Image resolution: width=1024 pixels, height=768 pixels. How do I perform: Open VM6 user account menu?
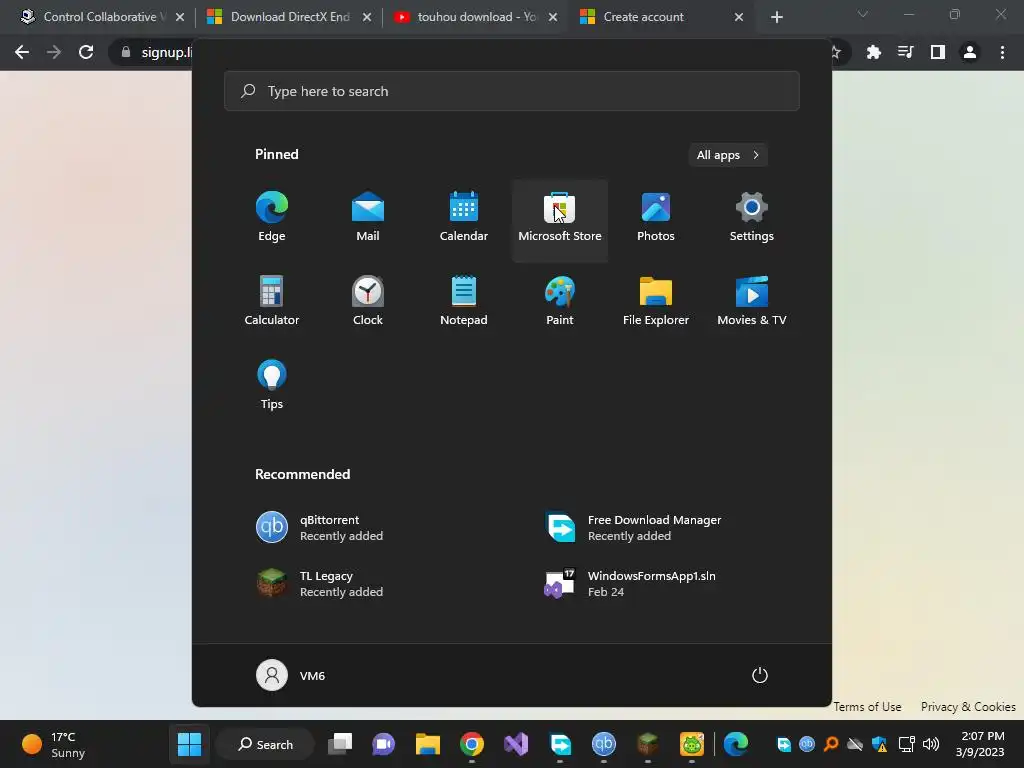(x=291, y=675)
